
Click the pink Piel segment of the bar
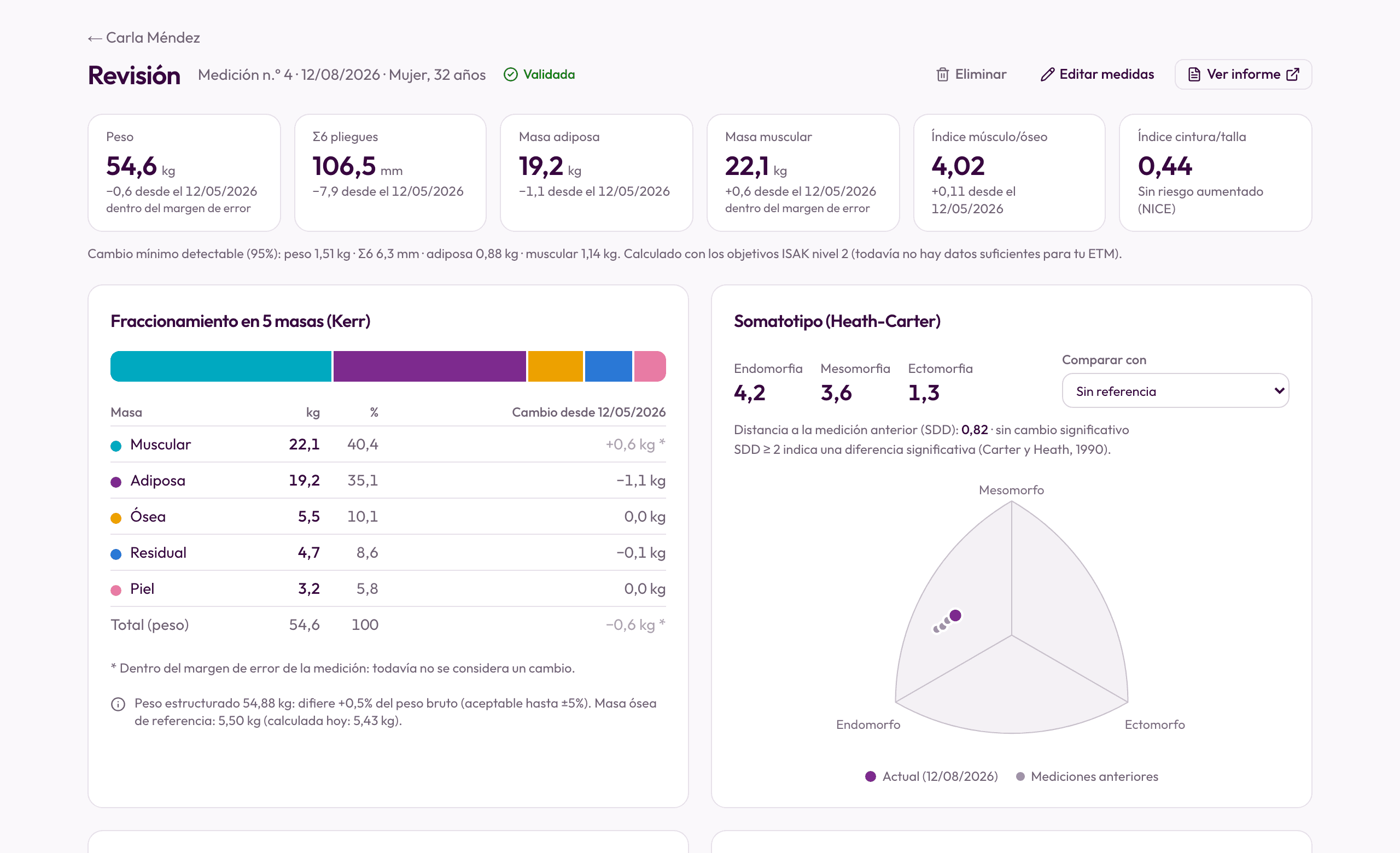point(650,366)
